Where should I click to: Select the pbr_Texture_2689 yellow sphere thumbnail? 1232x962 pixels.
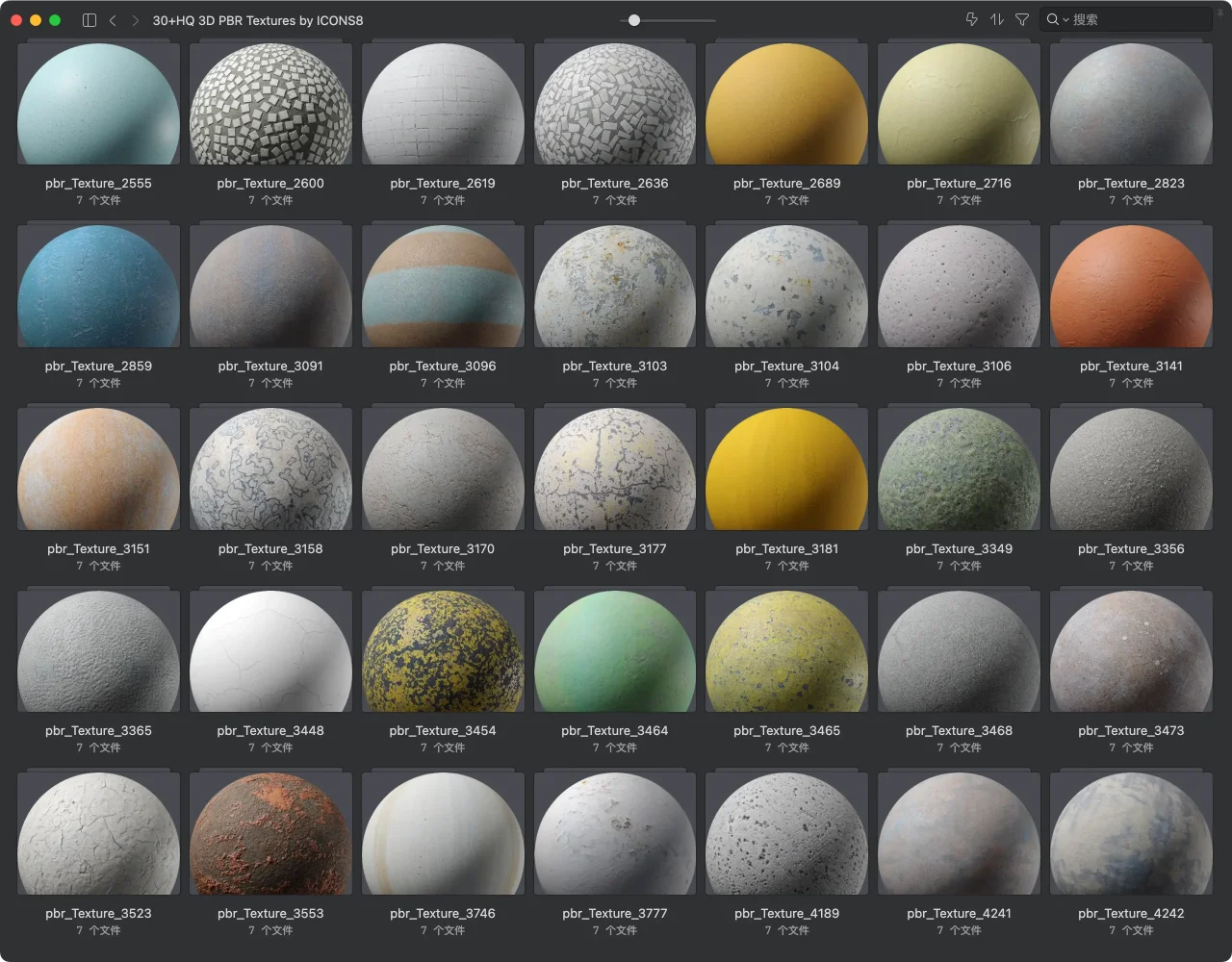786,104
